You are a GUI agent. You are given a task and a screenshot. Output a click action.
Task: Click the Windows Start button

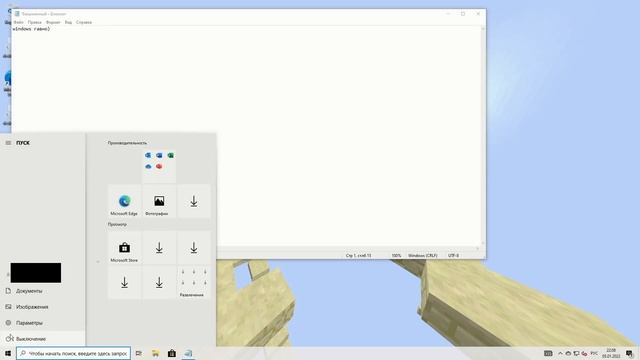(8, 353)
